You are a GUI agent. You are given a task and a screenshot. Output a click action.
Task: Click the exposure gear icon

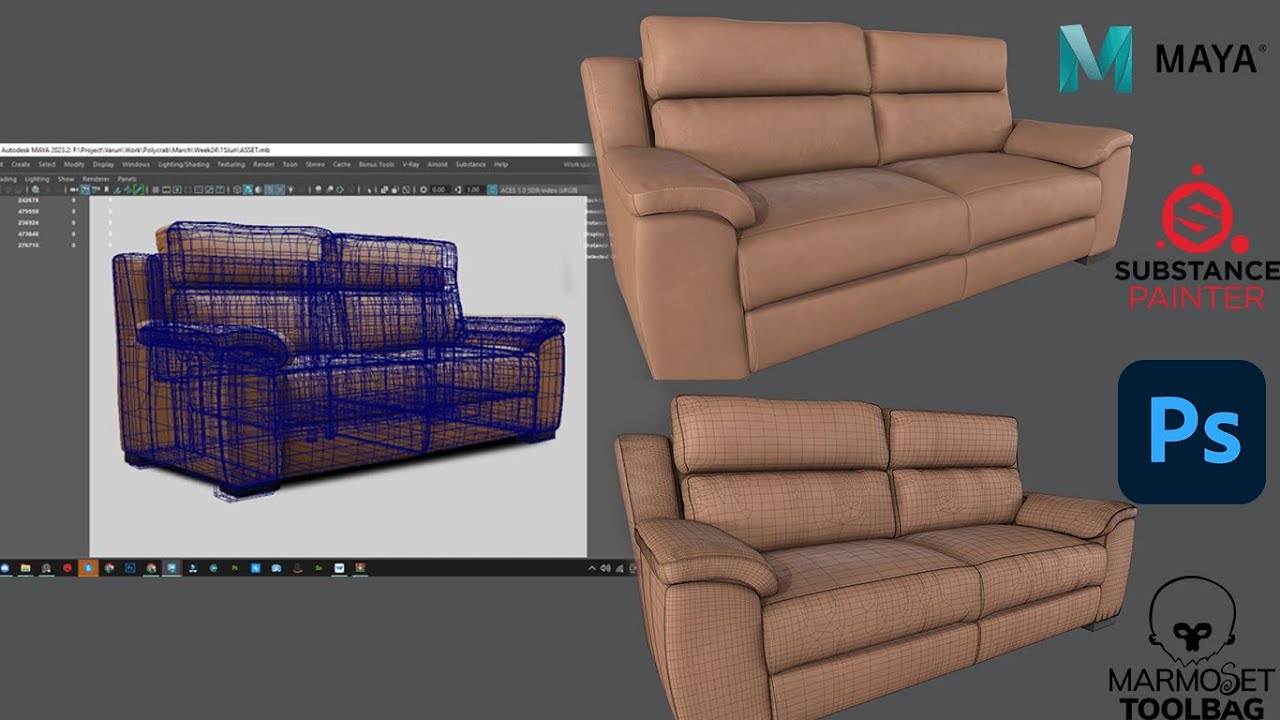424,189
